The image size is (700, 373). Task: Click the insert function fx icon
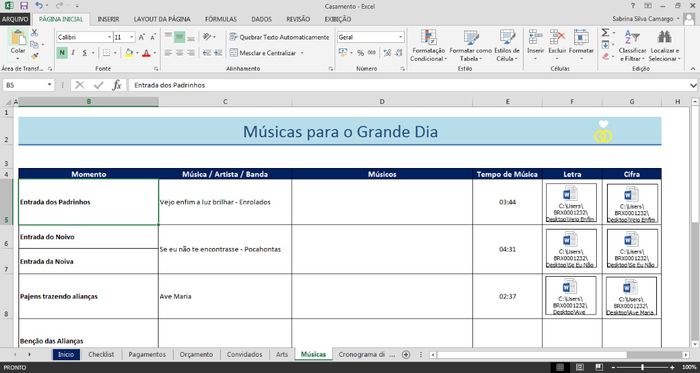click(x=117, y=85)
